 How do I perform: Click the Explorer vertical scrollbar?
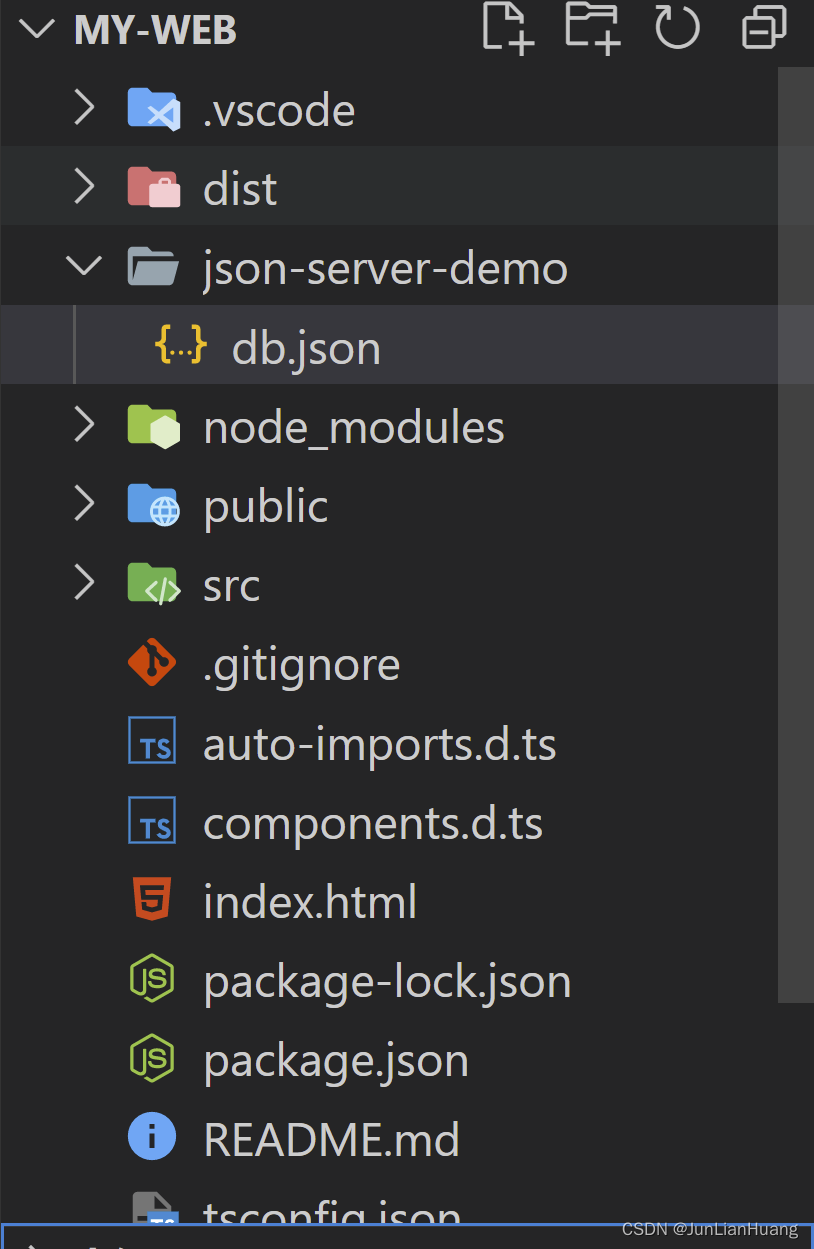coord(796,534)
